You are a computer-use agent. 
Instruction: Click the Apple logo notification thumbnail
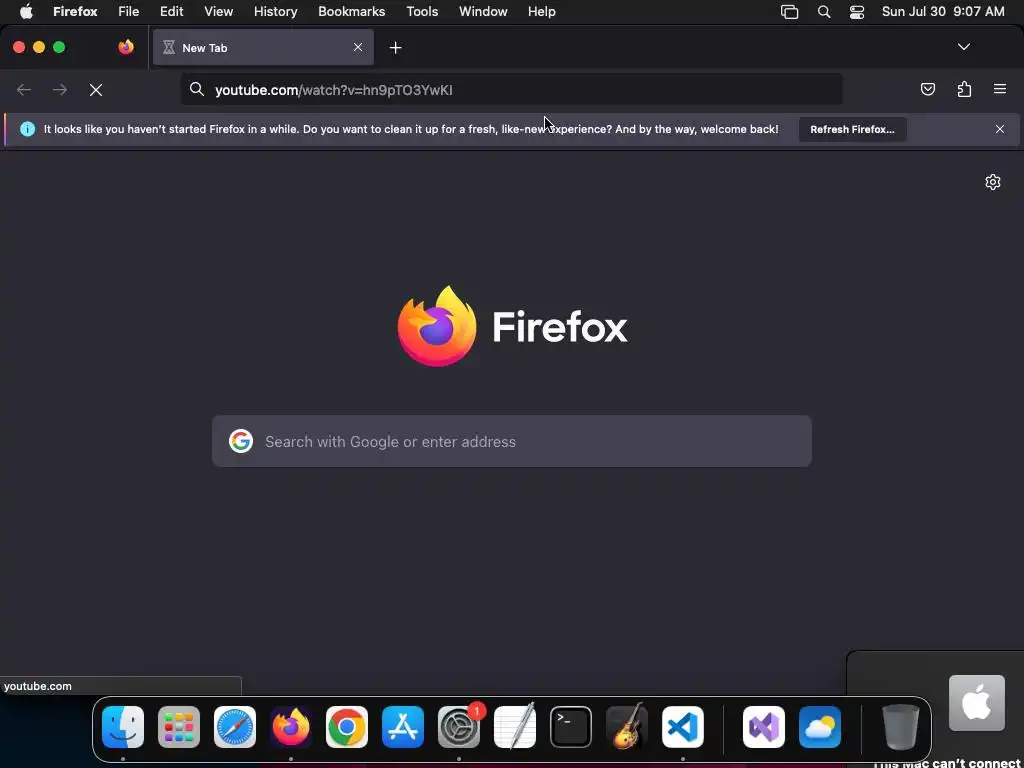pyautogui.click(x=977, y=703)
